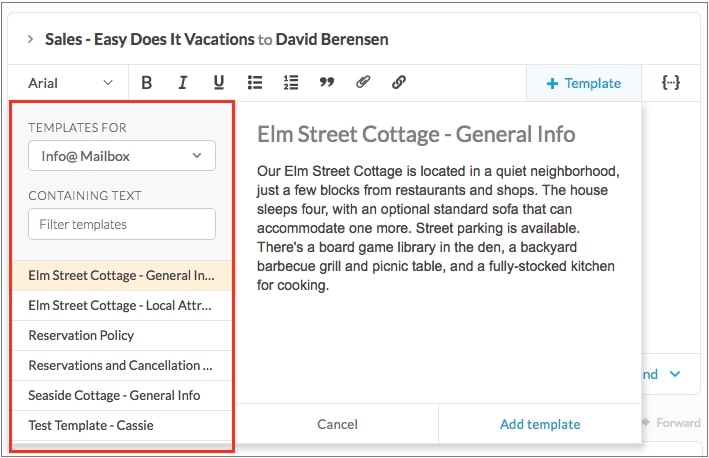Click the Filter templates input field
Screen dimensions: 709x458
122,224
